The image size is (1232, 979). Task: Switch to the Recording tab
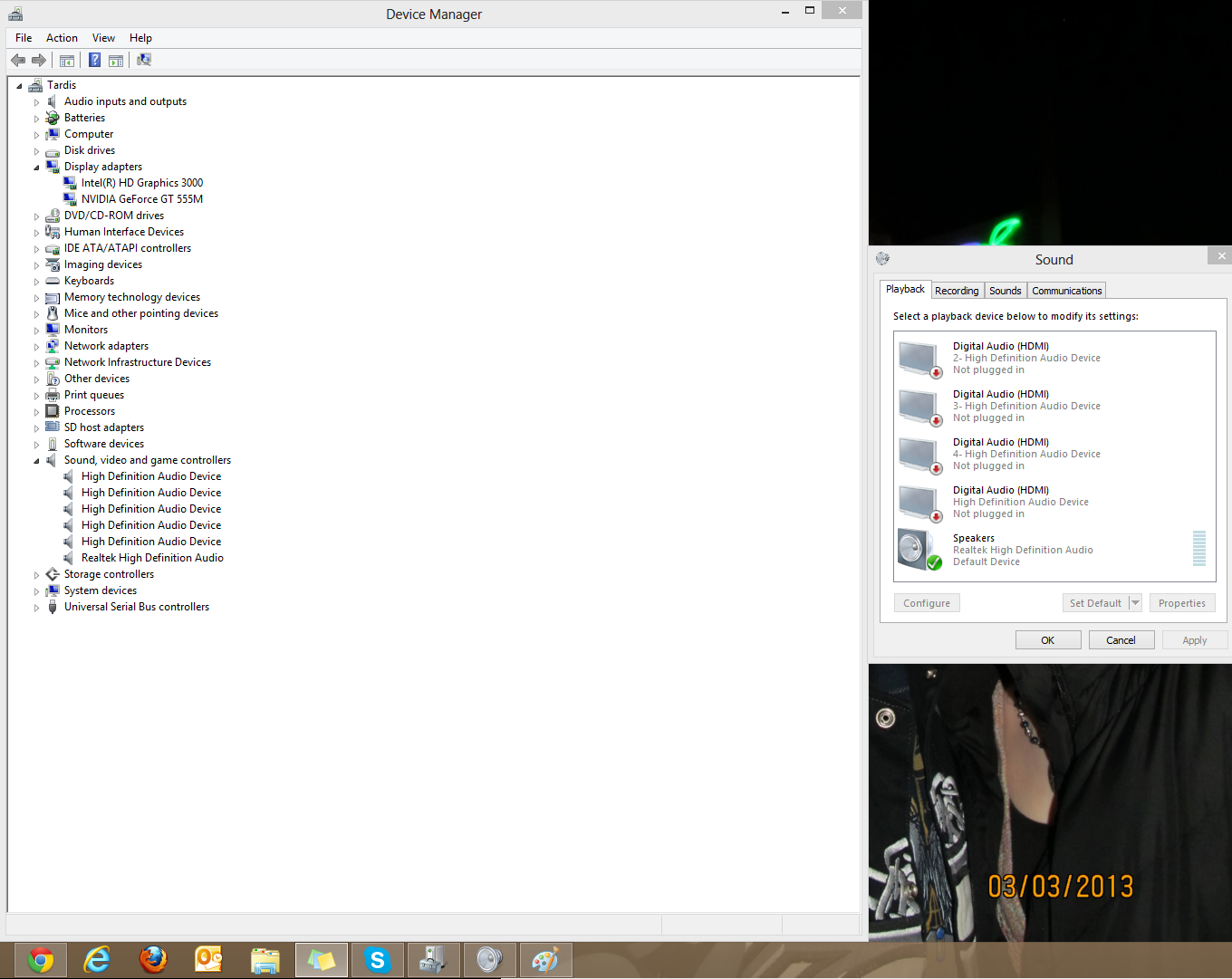(x=957, y=291)
